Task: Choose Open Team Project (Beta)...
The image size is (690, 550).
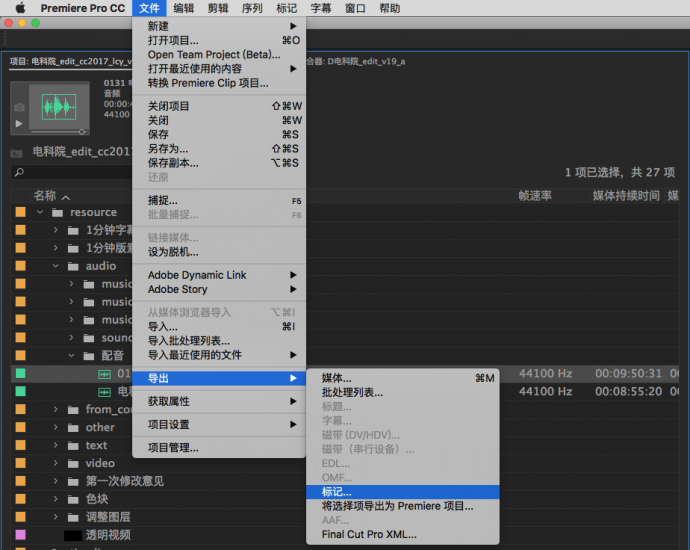Action: click(219, 55)
